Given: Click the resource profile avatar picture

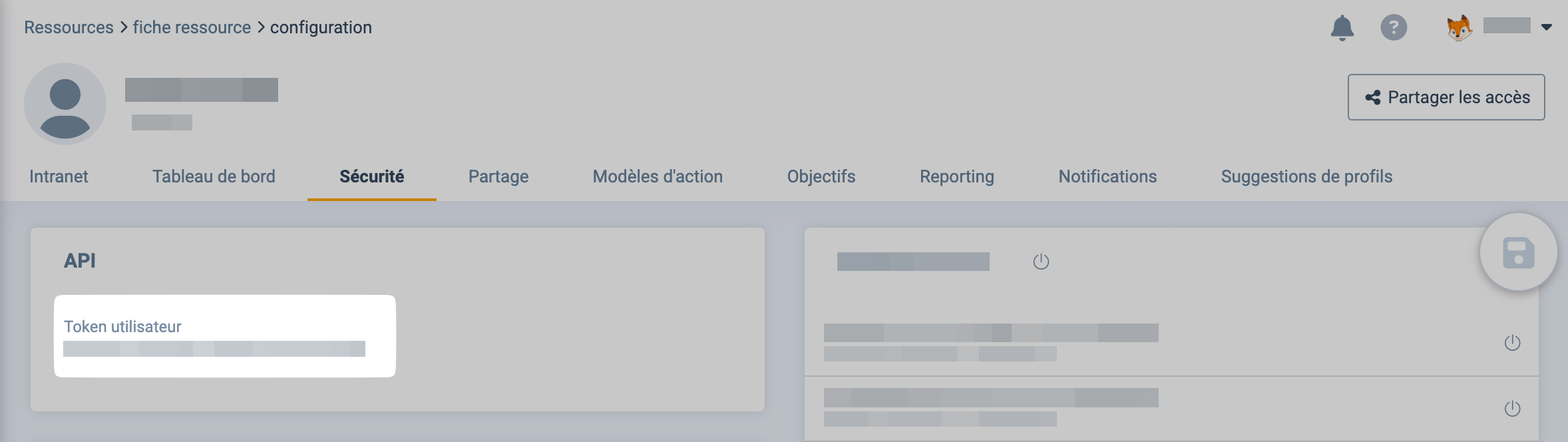Looking at the screenshot, I should coord(65,104).
